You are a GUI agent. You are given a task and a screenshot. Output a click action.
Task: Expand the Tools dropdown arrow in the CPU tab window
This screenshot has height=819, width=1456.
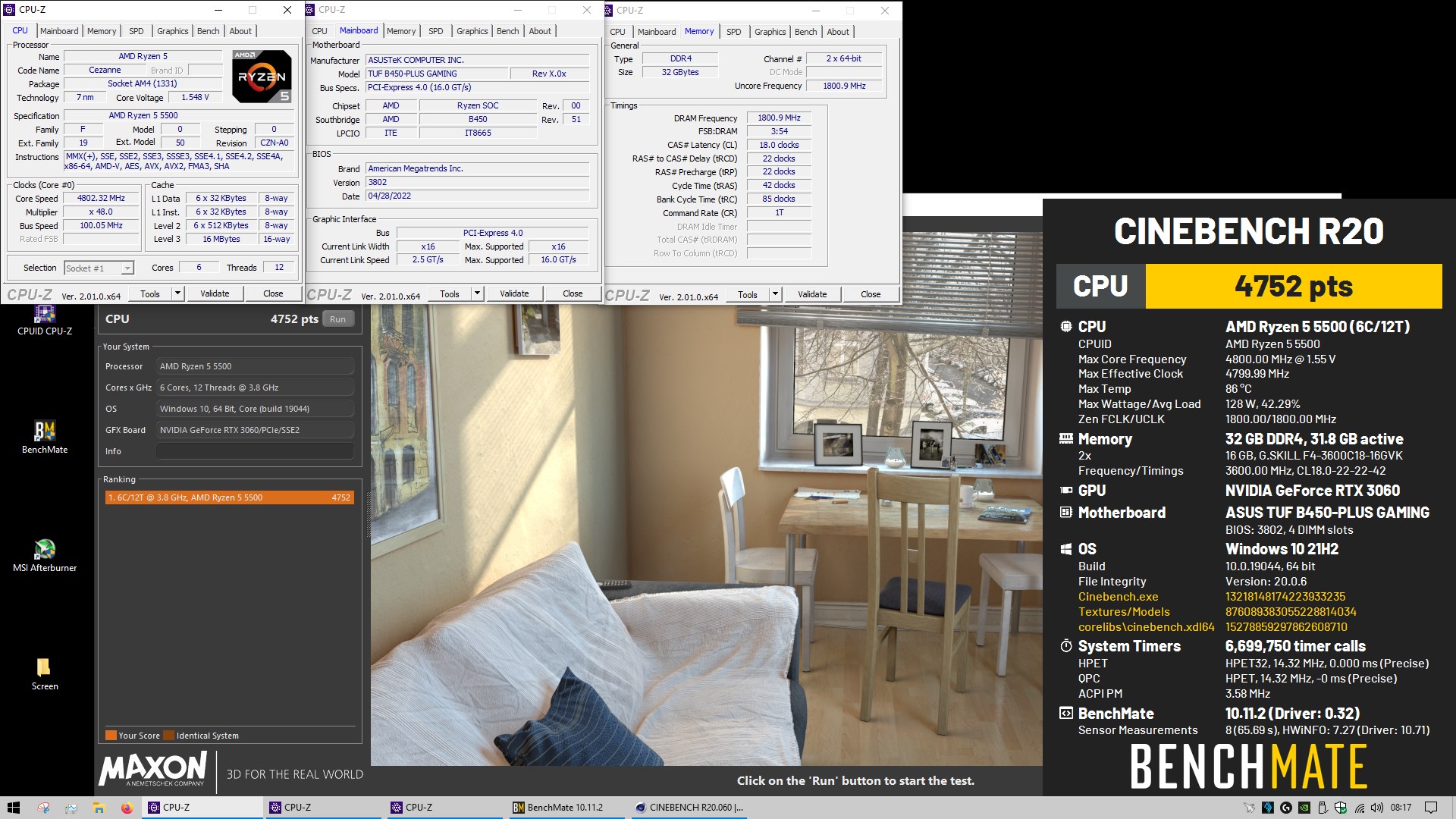click(x=178, y=293)
